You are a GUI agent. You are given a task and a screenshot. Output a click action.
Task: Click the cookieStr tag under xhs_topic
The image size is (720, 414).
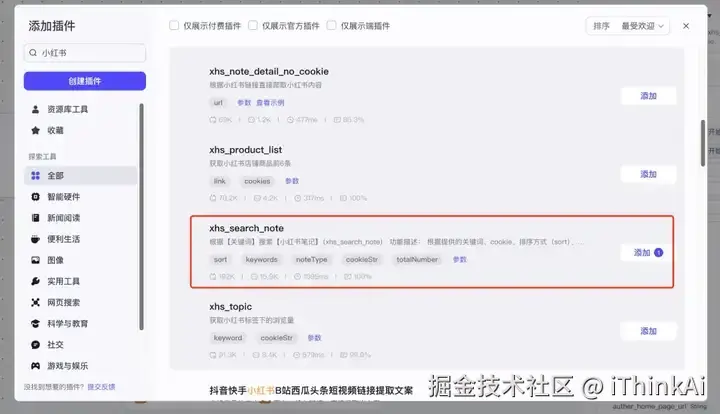(276, 338)
